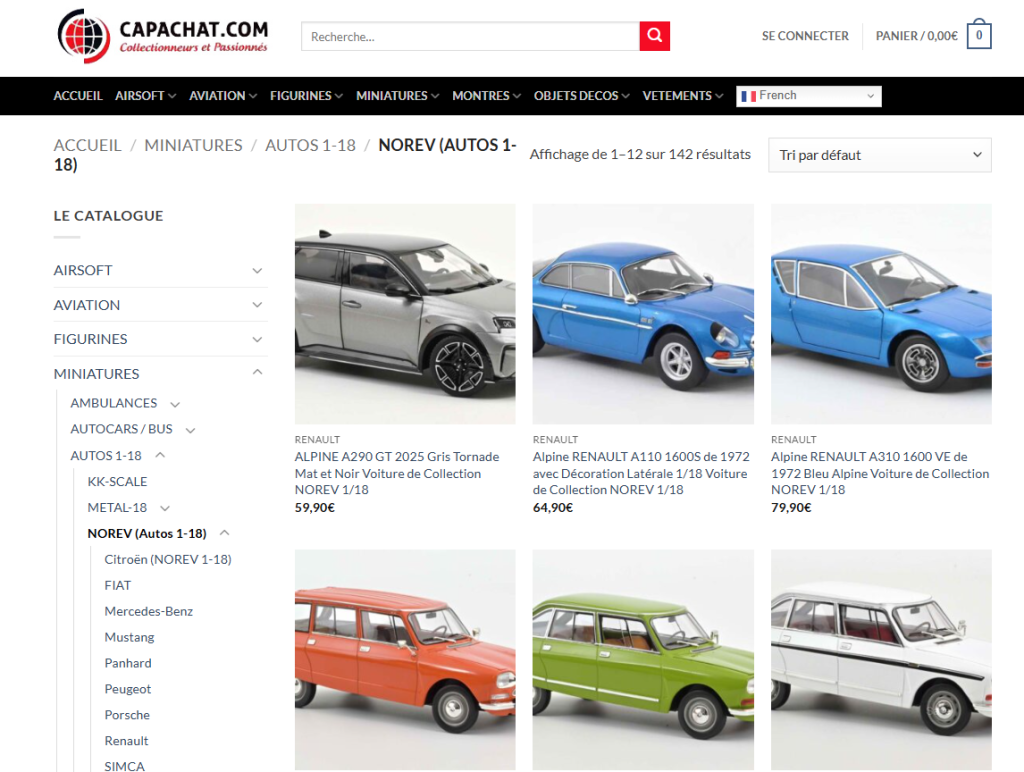Click the red search magnifier icon

(x=654, y=35)
